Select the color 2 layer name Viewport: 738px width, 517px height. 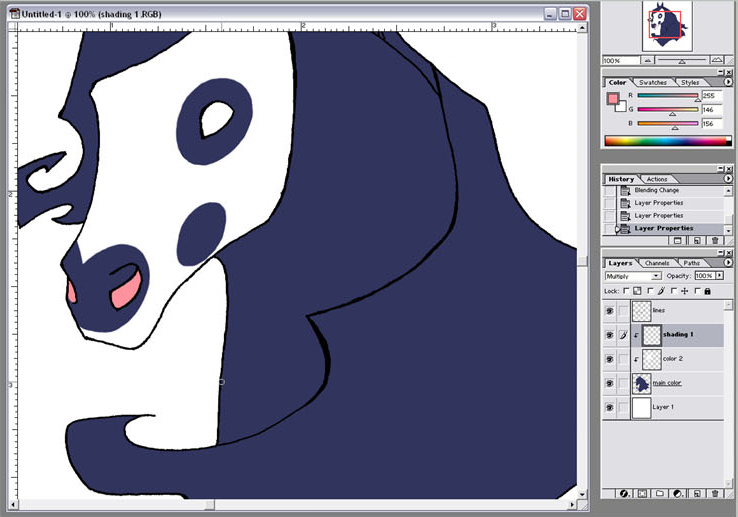click(673, 359)
